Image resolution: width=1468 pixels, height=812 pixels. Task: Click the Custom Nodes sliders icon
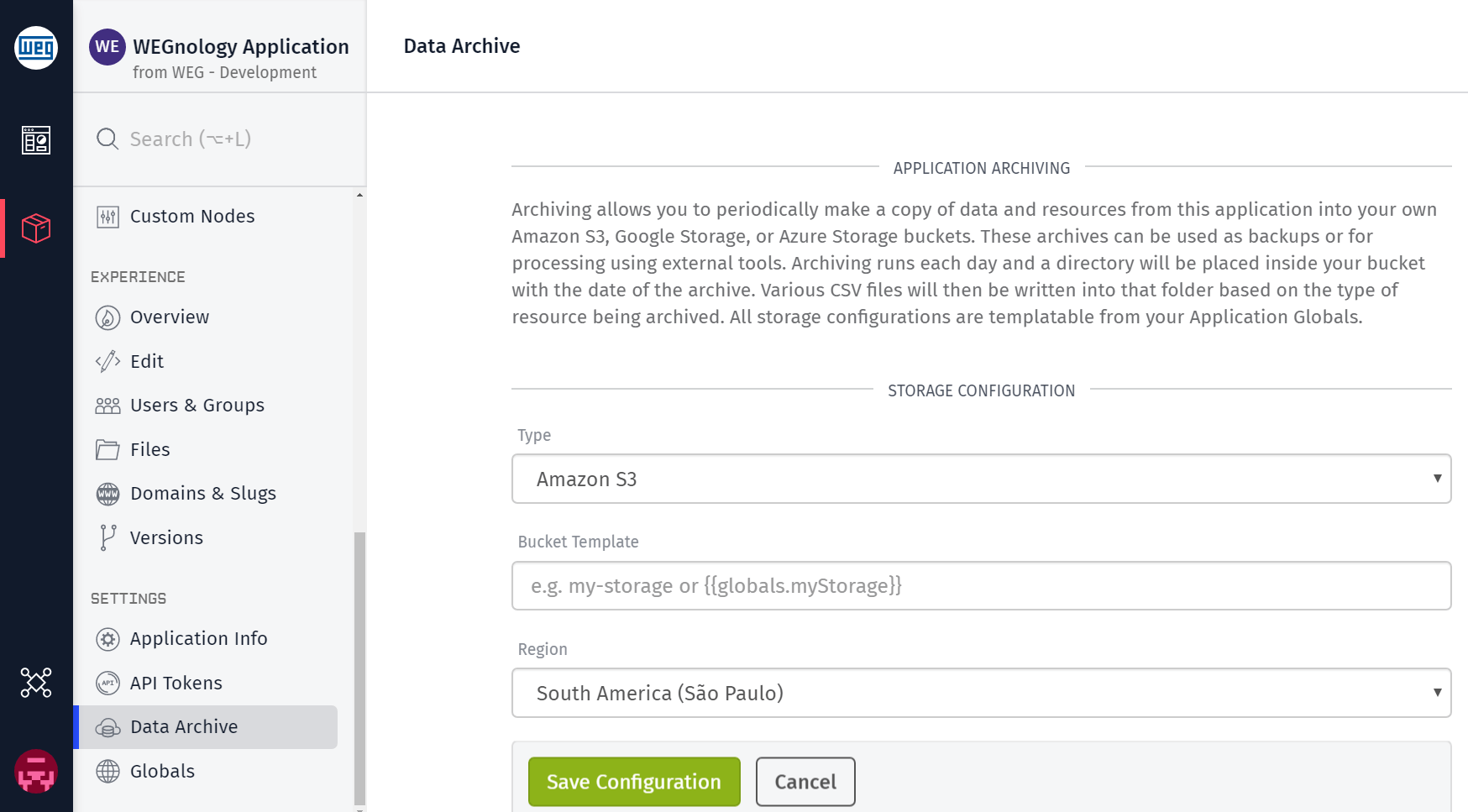tap(107, 216)
